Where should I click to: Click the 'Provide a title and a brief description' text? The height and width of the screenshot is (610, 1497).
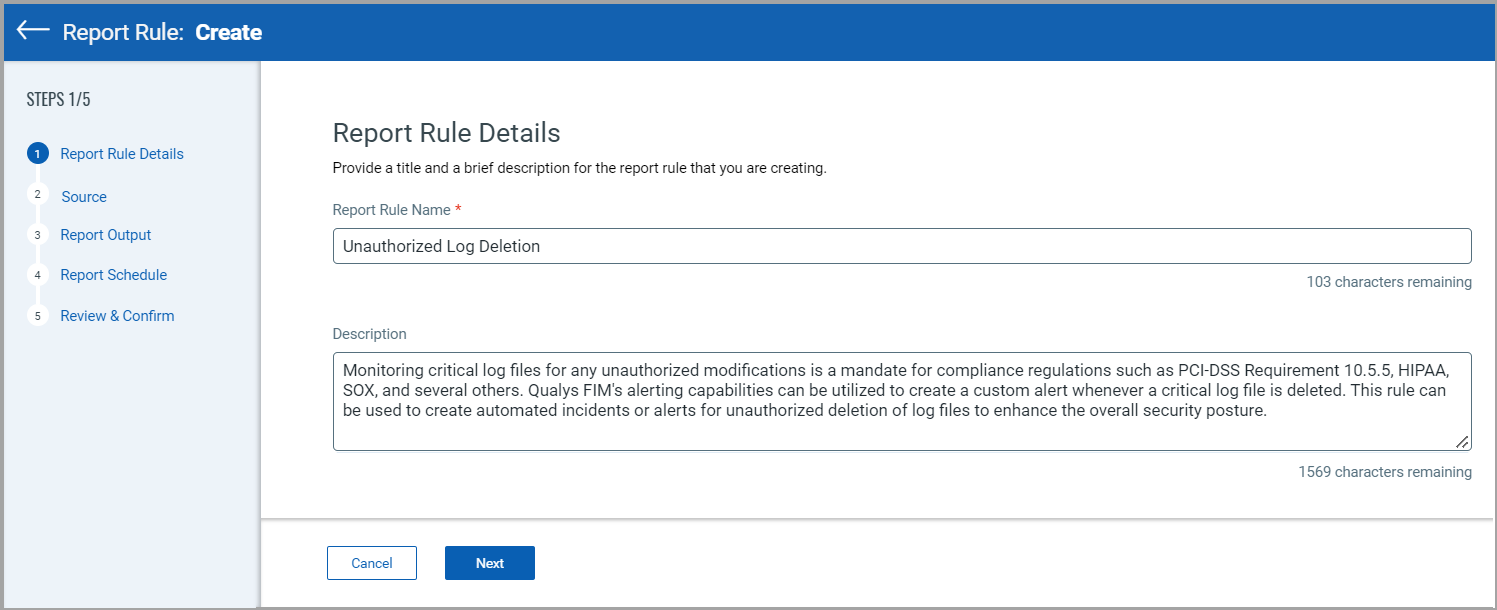click(580, 168)
